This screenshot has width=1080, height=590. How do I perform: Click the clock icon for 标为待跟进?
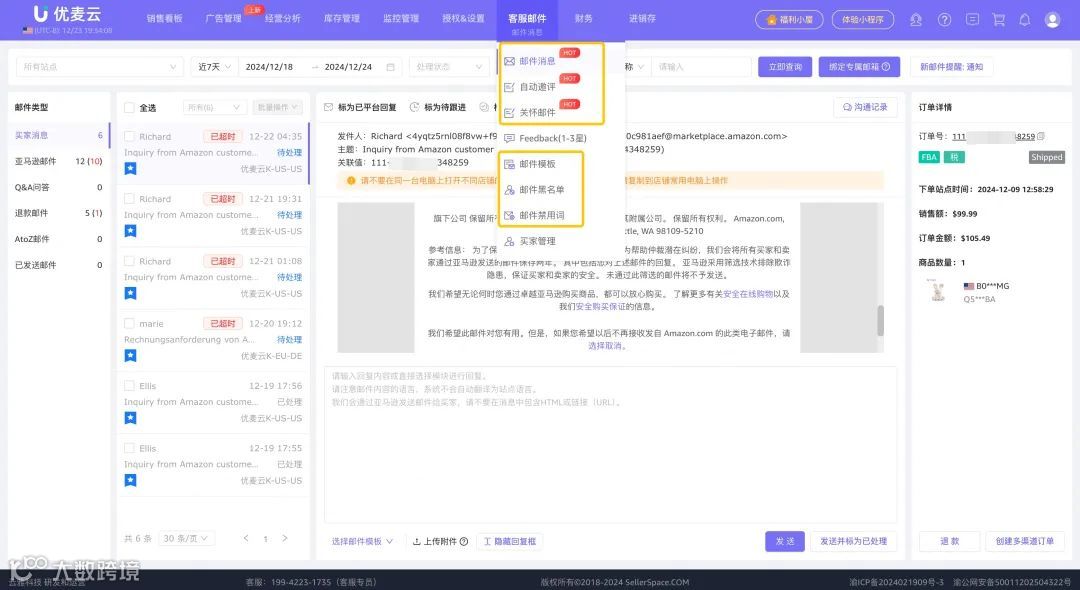click(415, 107)
